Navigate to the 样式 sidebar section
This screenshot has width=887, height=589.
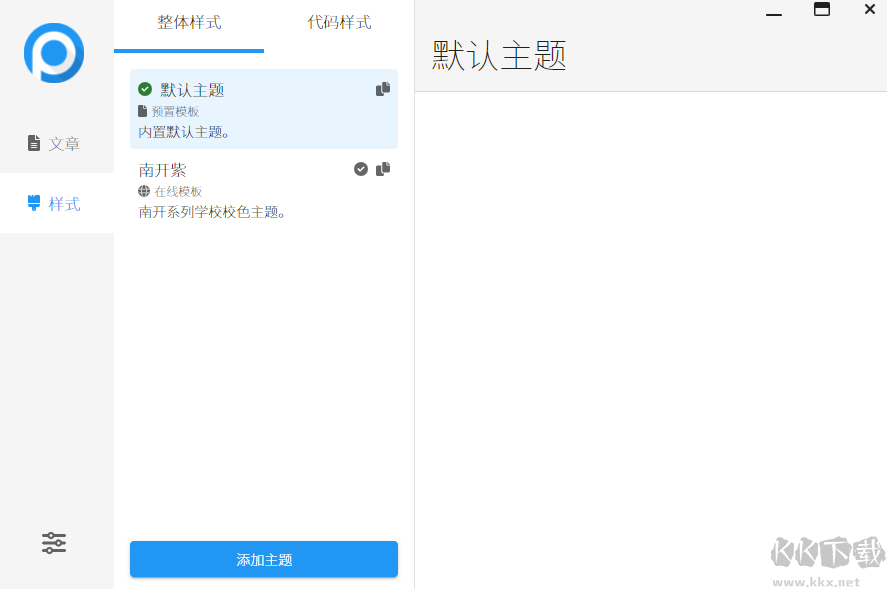pyautogui.click(x=64, y=203)
